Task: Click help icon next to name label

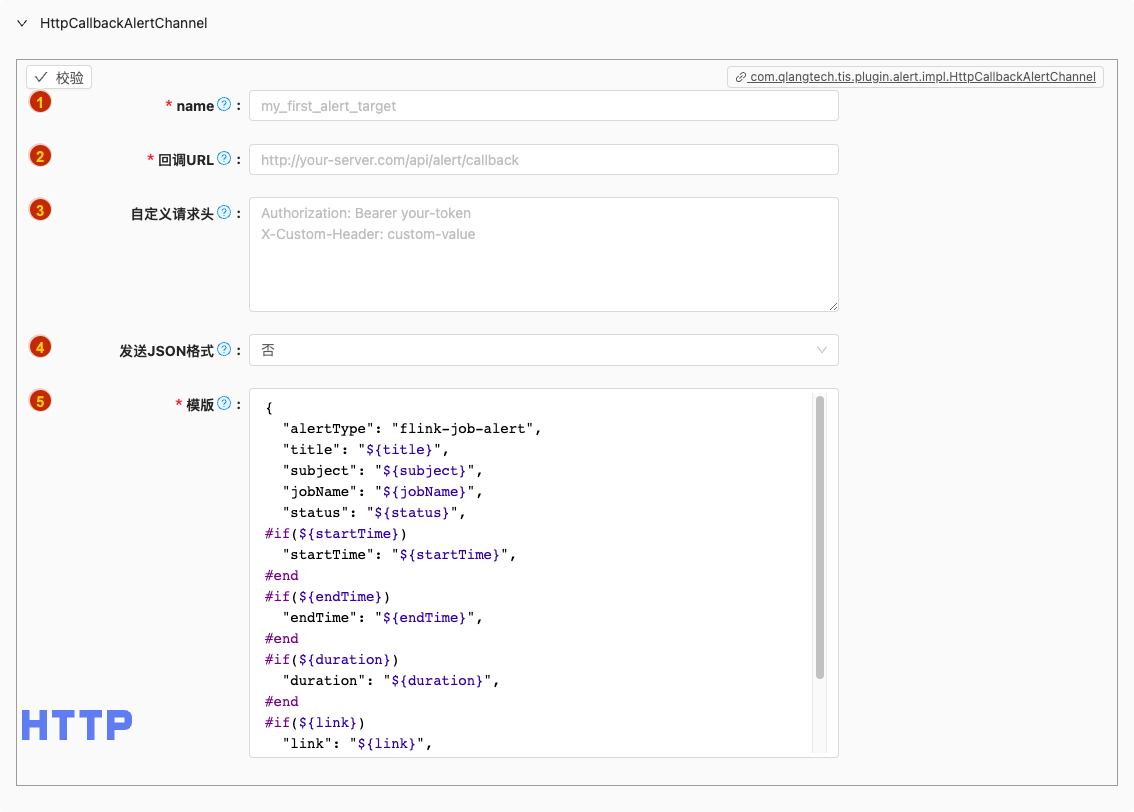Action: [224, 104]
